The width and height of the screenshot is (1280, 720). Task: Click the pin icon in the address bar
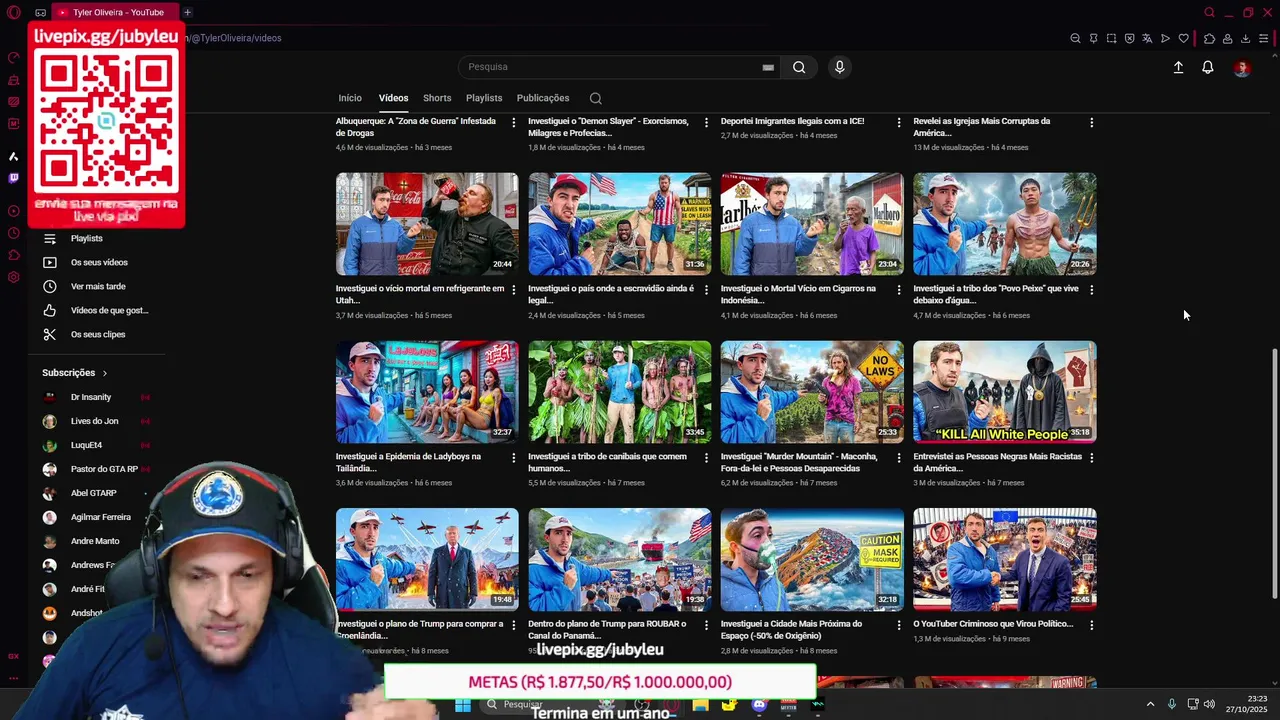tap(1093, 38)
